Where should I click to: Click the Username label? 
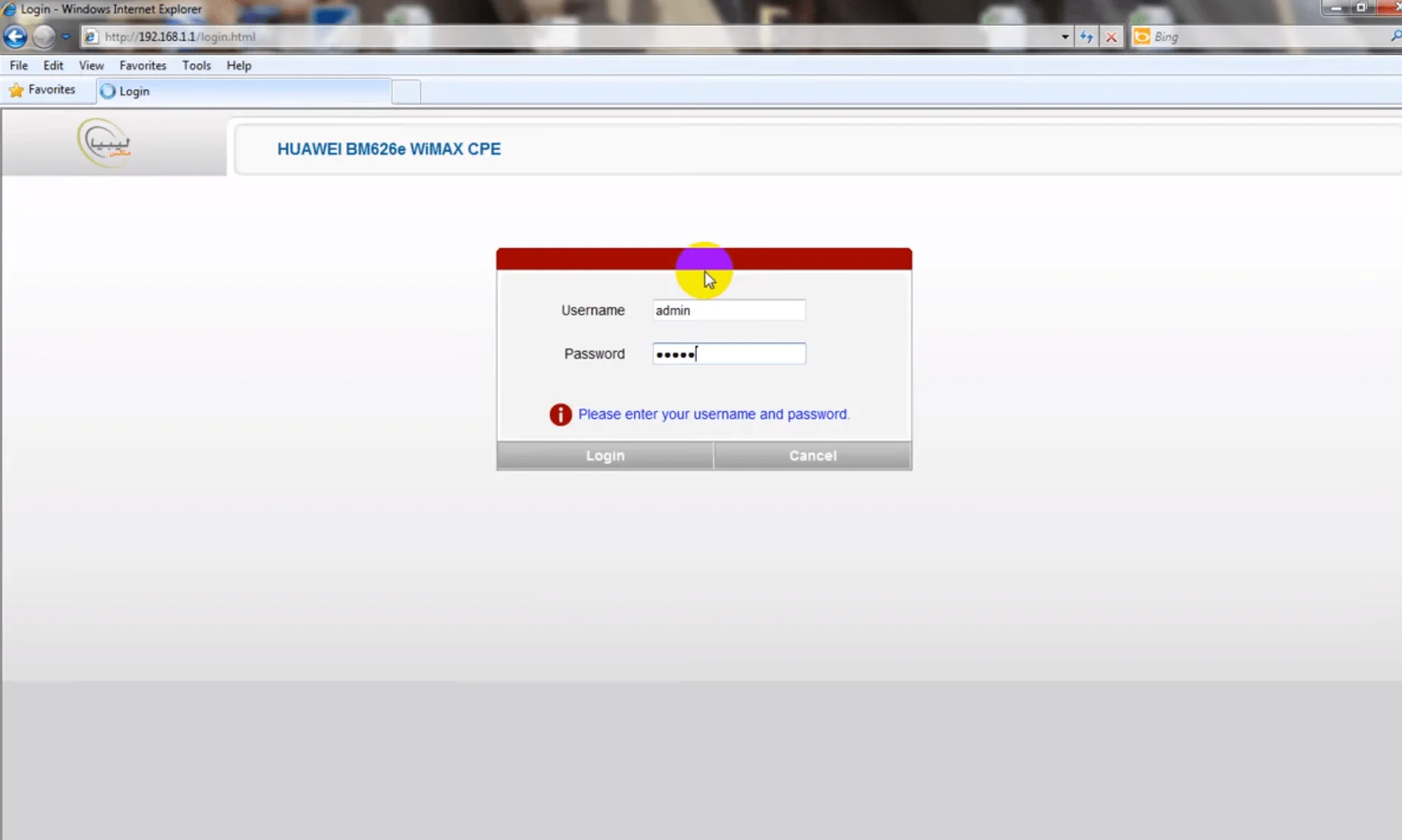[x=593, y=310]
